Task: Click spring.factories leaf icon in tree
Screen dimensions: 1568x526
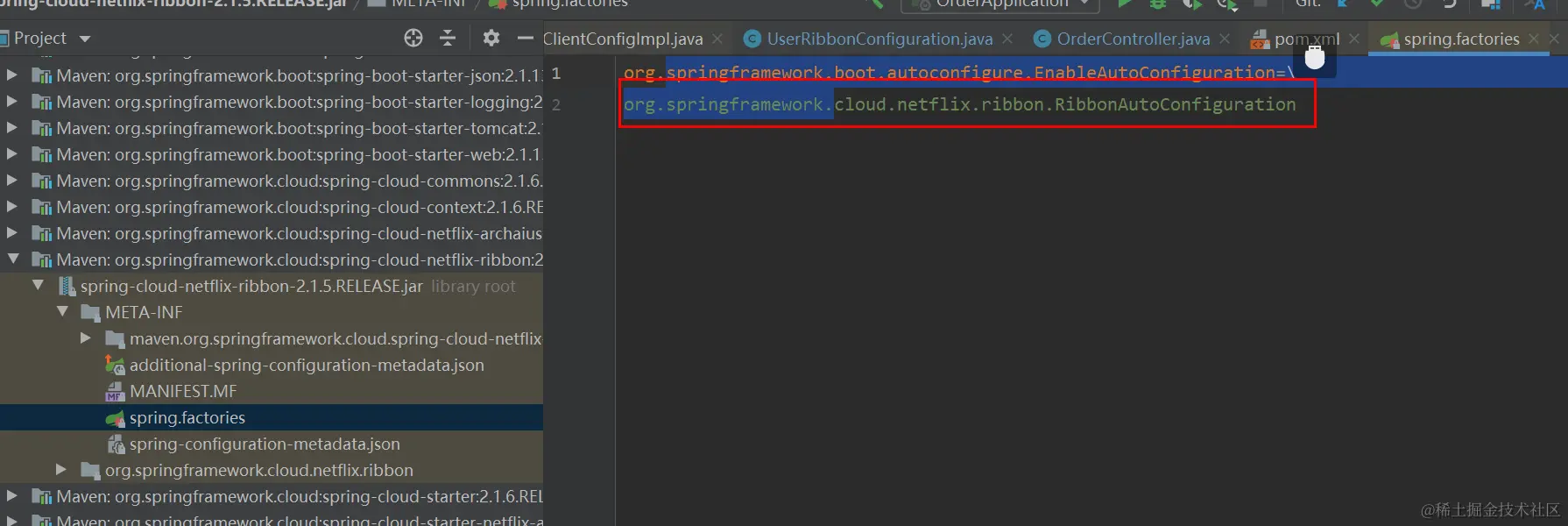Action: click(115, 418)
